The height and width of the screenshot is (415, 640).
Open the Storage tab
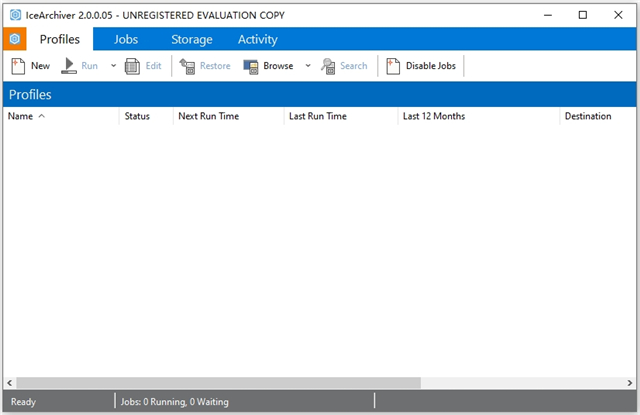pos(191,39)
